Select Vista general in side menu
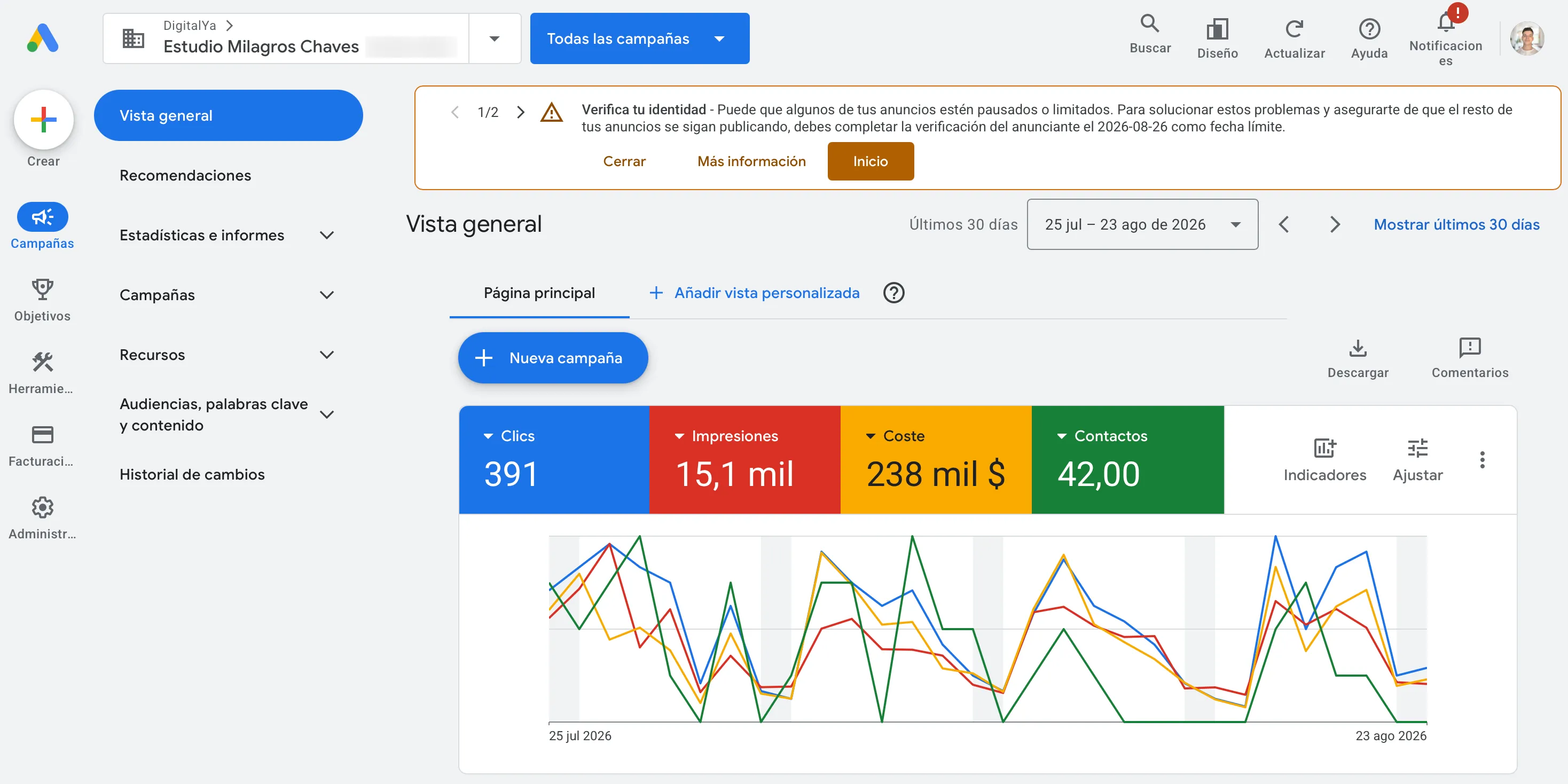Image resolution: width=1568 pixels, height=784 pixels. [x=228, y=115]
